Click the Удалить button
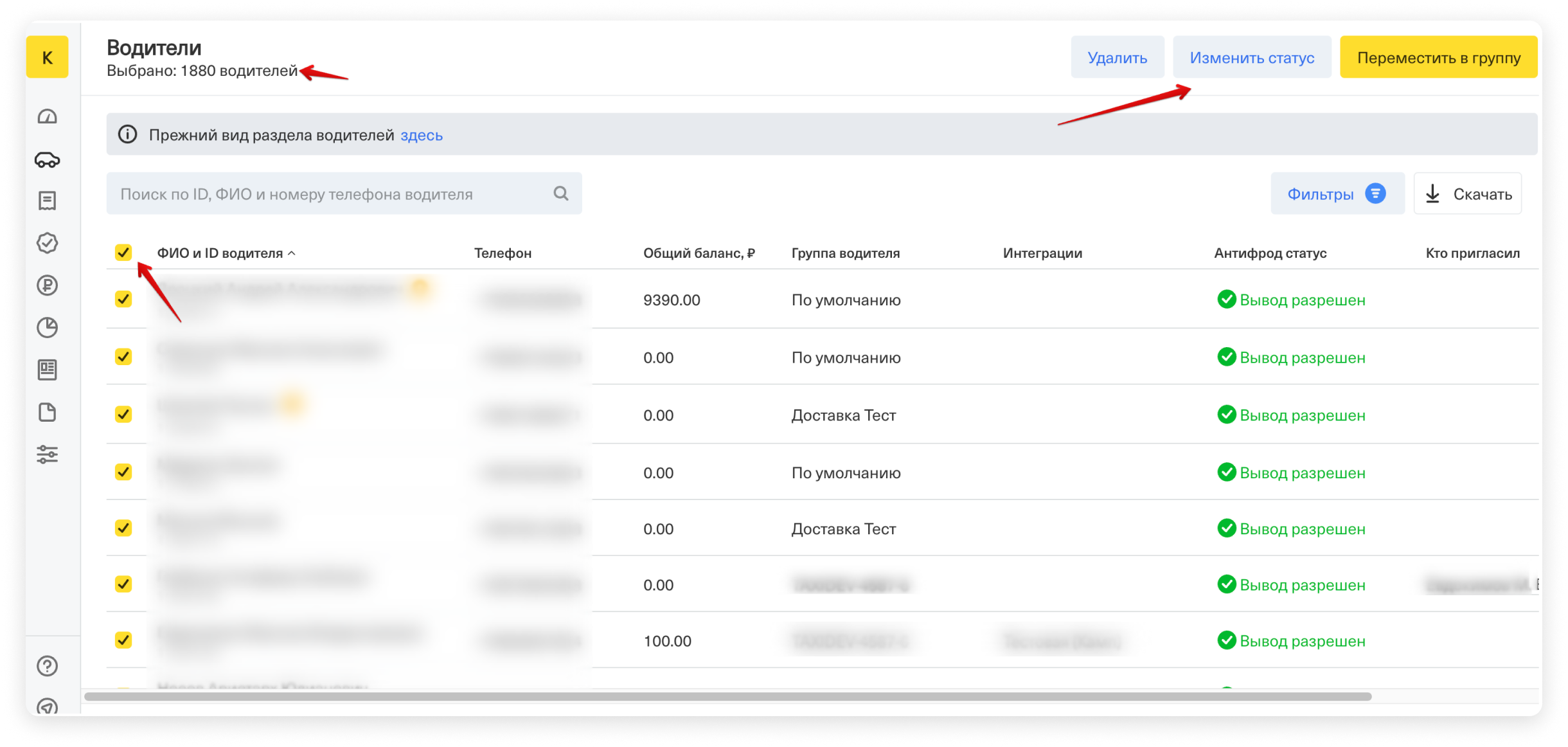Image resolution: width=1568 pixels, height=747 pixels. (1117, 58)
